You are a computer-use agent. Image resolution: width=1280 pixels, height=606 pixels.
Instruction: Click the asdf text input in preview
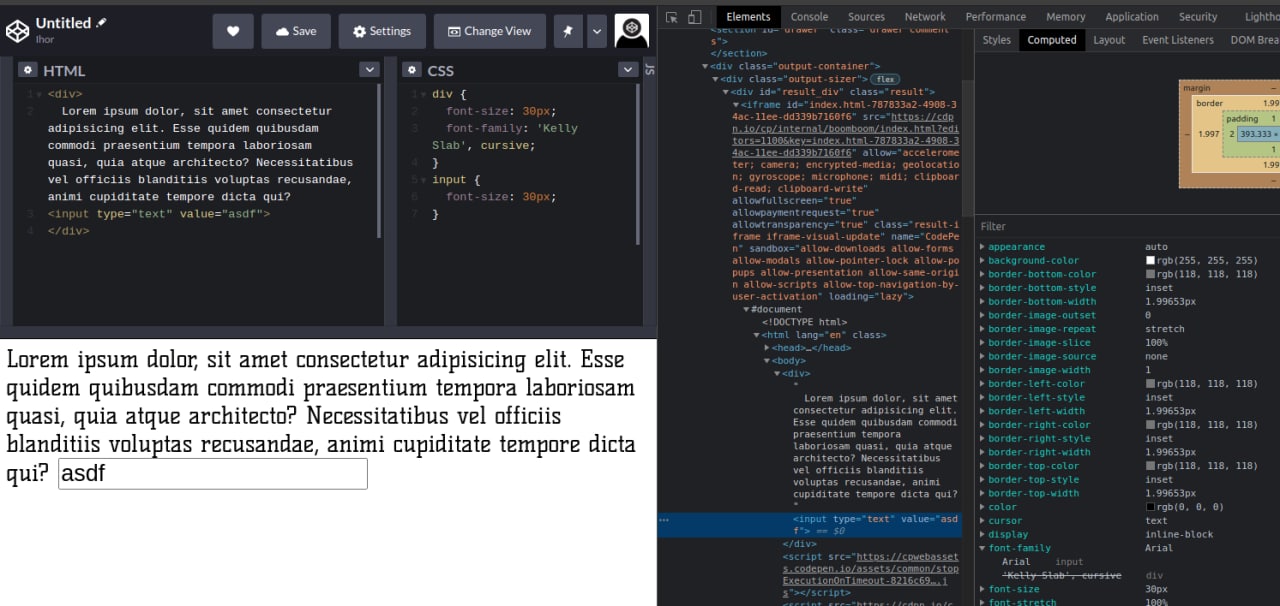[213, 474]
